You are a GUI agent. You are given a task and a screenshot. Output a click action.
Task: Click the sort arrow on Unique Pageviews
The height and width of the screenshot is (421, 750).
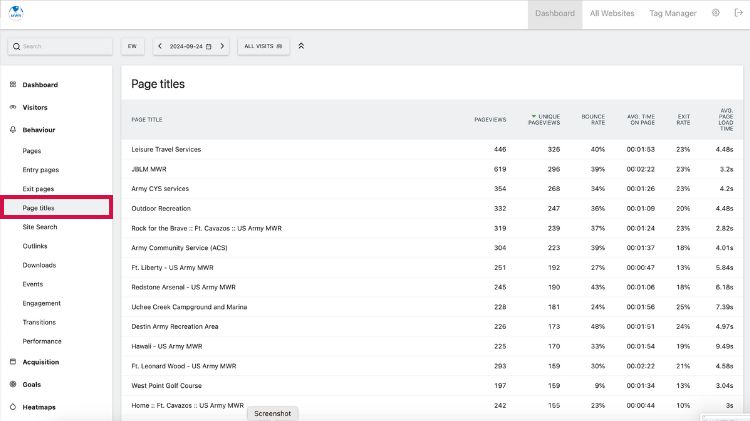[534, 116]
